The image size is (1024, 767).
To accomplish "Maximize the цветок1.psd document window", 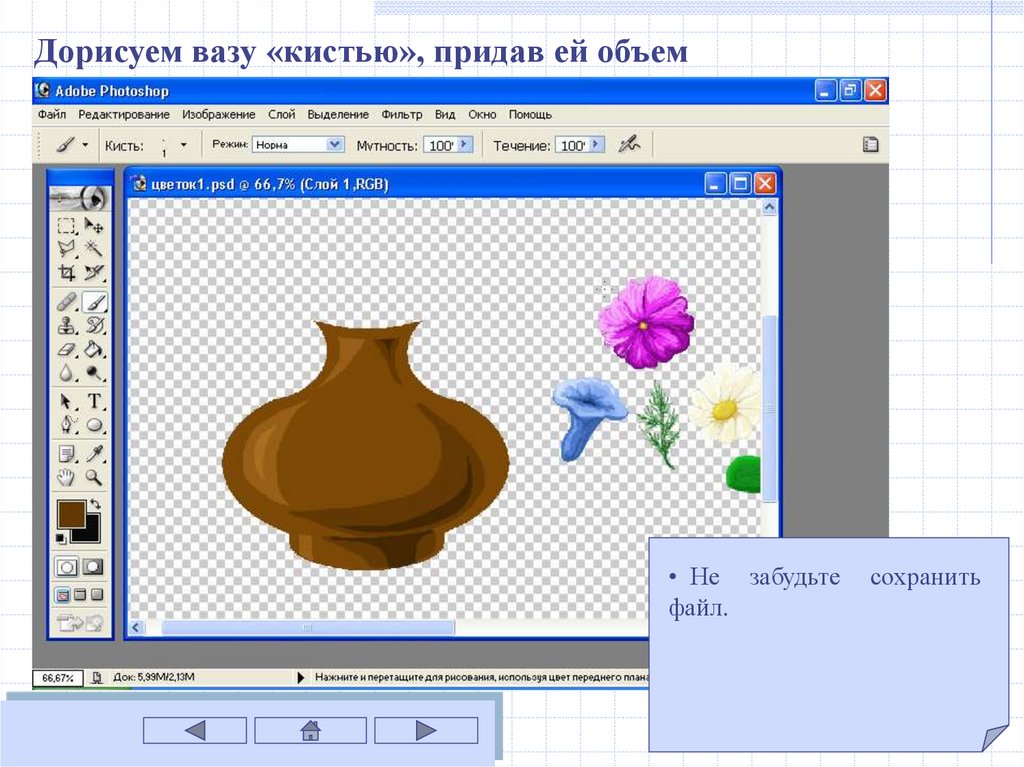I will tap(740, 184).
